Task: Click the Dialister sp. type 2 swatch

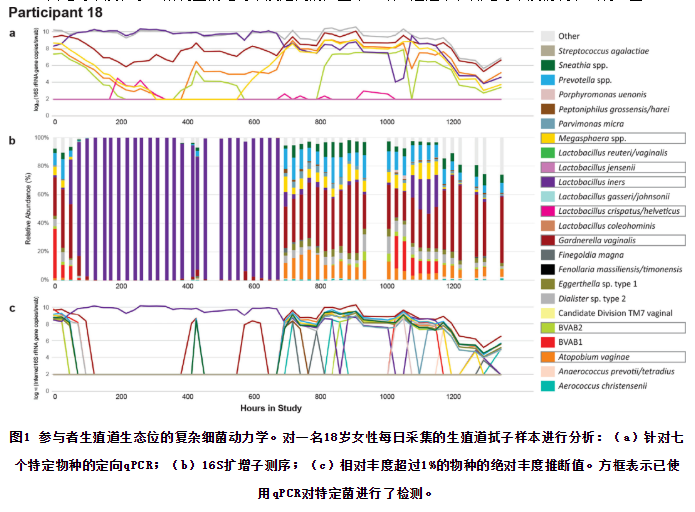Action: [x=548, y=298]
